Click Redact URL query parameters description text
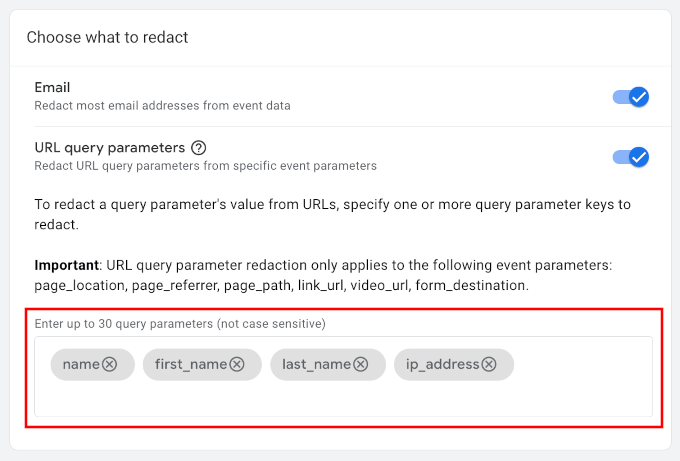This screenshot has height=461, width=680. (205, 165)
